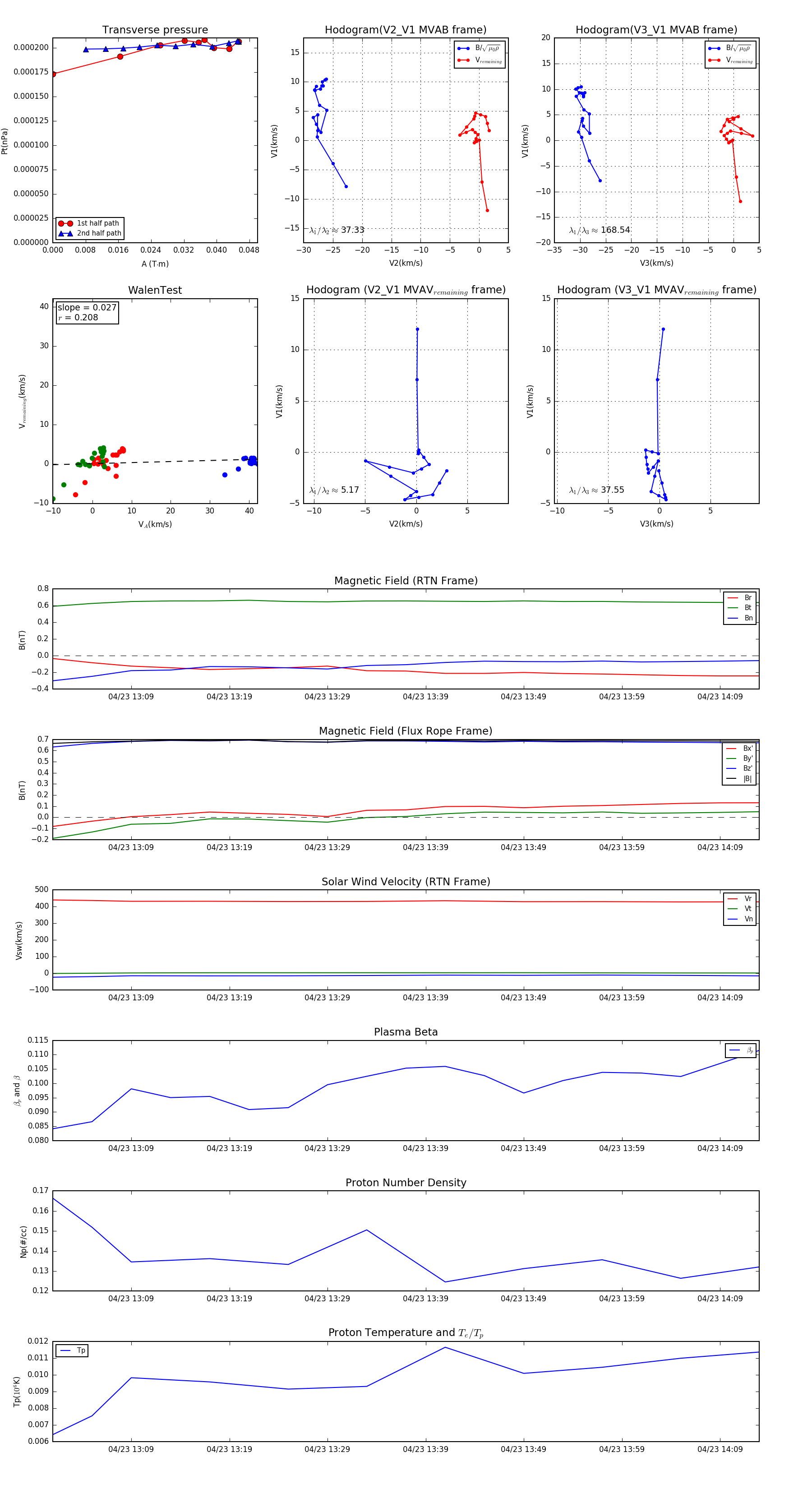Viewport: 812px width, 1489px height.
Task: Click the '04/23 13:09' tick under Plasma Beta
Action: [x=131, y=1148]
